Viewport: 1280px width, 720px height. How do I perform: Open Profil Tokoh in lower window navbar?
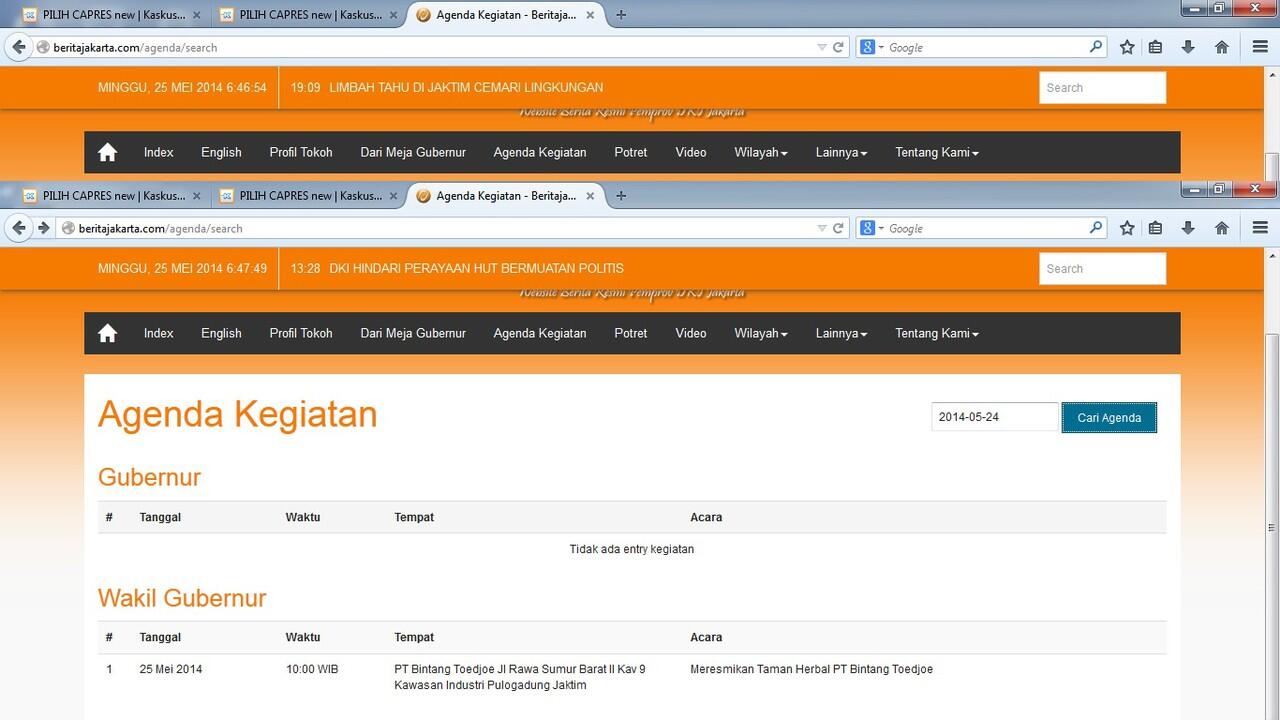(x=300, y=333)
